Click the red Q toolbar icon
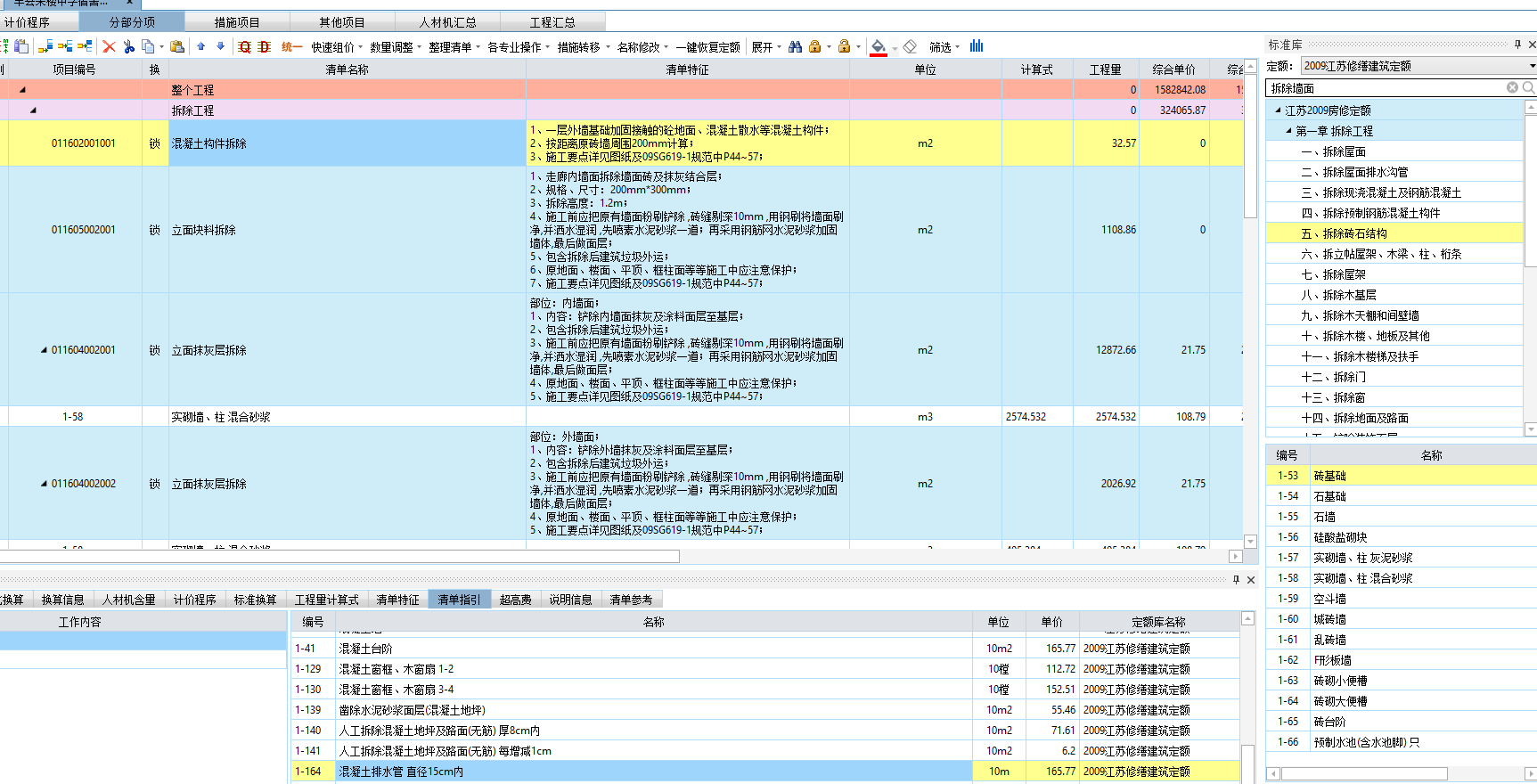Screen dimensions: 1537x784 coord(245,46)
